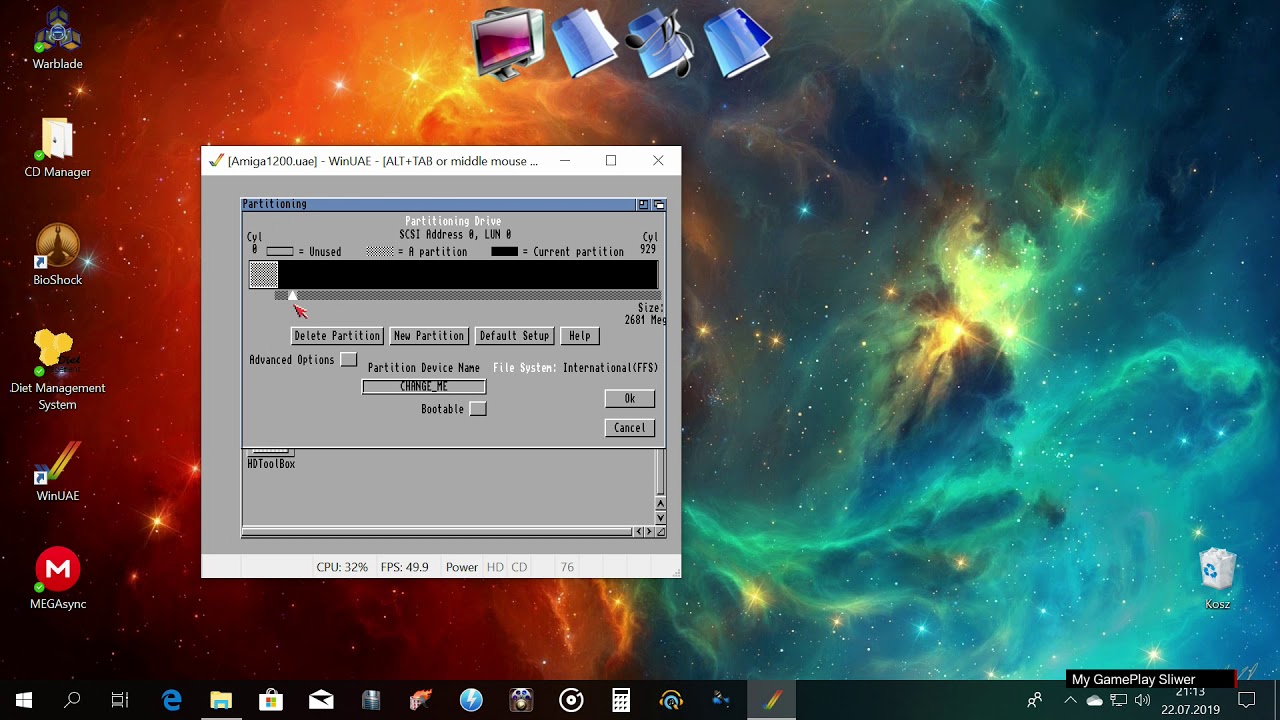The width and height of the screenshot is (1280, 720).
Task: Click the music notes dock icon
Action: 660,43
